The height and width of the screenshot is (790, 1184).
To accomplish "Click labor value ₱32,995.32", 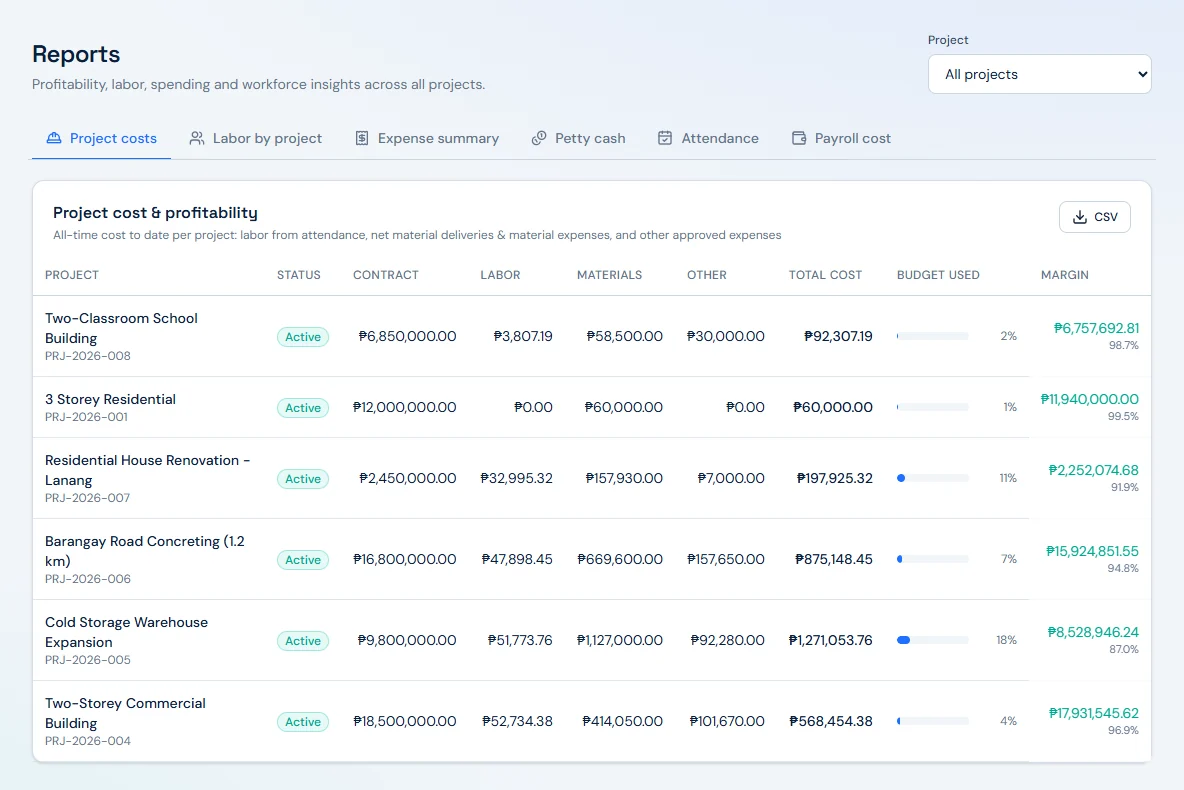I will click(x=516, y=478).
